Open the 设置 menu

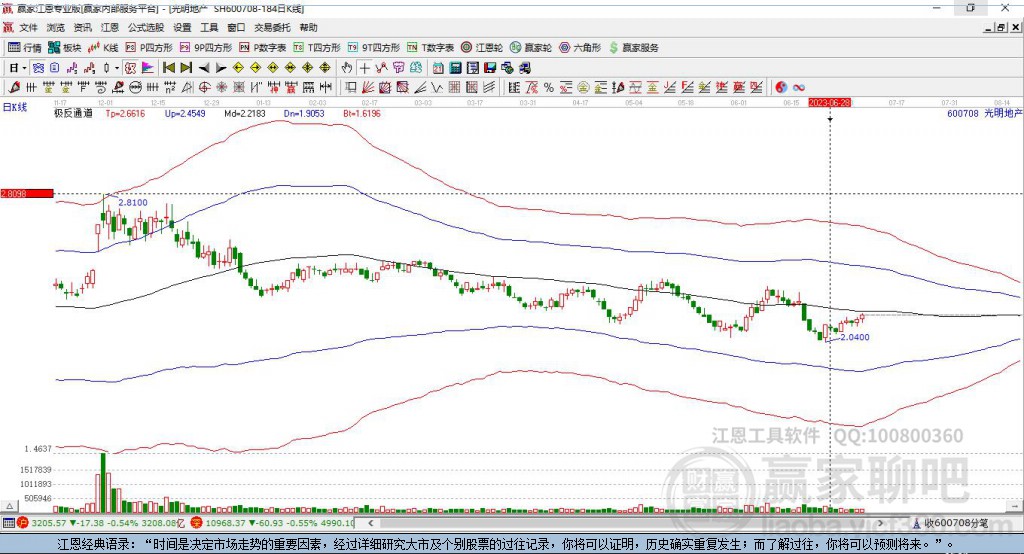click(x=182, y=27)
